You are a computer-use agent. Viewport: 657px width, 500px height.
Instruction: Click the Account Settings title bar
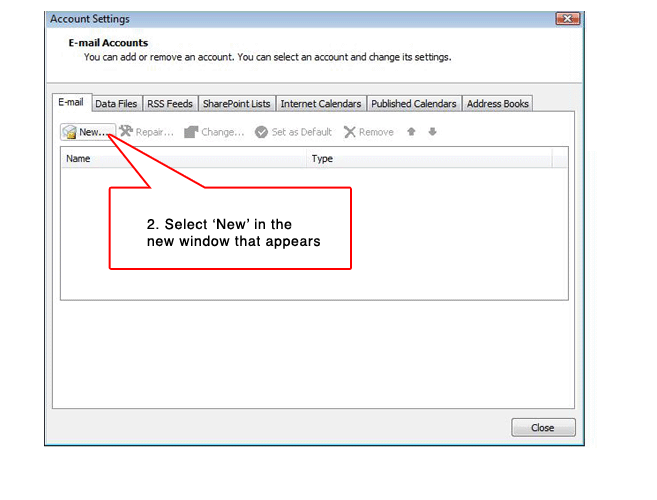pos(300,19)
